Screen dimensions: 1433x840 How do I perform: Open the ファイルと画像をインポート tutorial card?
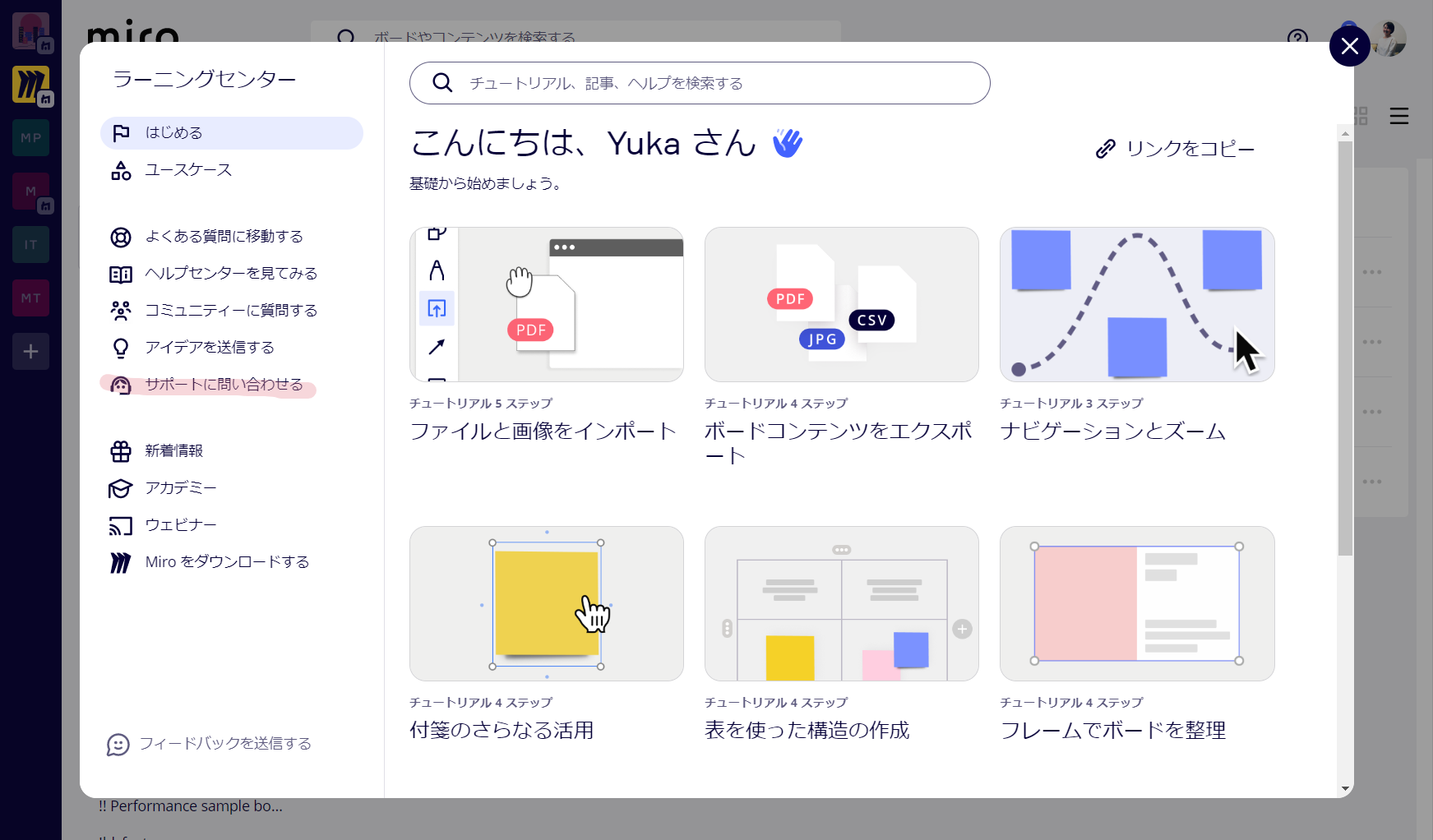(x=546, y=305)
